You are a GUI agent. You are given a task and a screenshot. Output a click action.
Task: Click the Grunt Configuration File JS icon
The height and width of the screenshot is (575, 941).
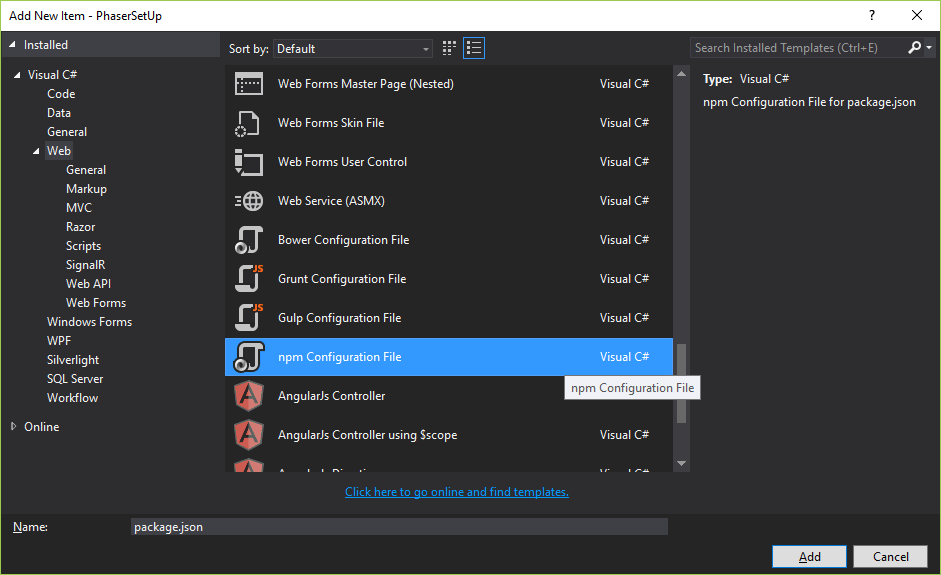pyautogui.click(x=248, y=279)
